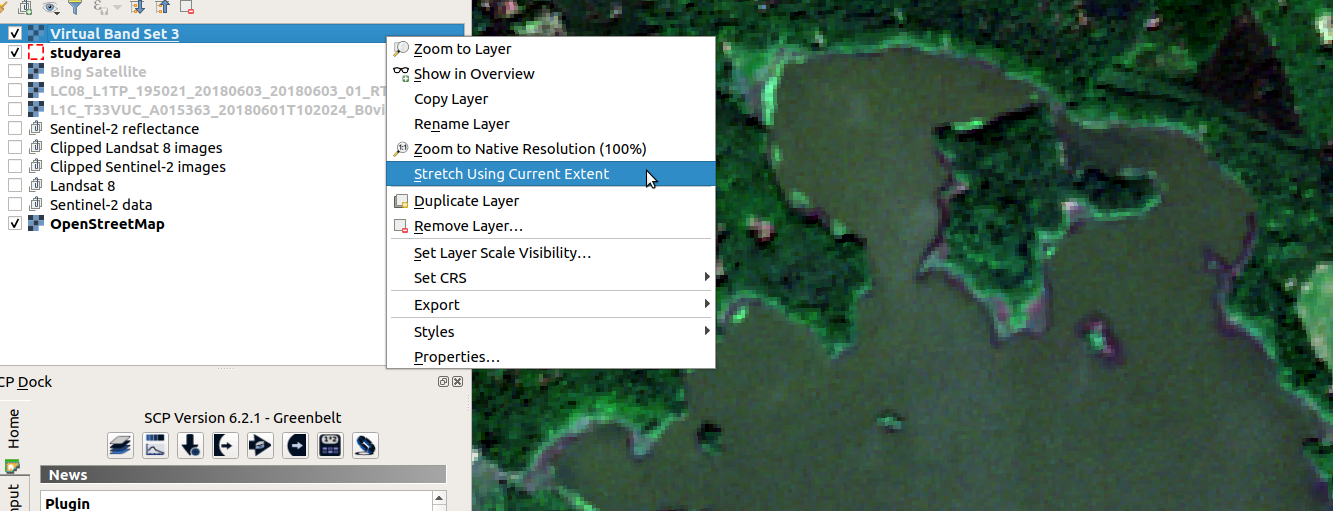Screen dimensions: 1333x511
Task: Select Sentinel-2 data group name
Action: coord(101,205)
